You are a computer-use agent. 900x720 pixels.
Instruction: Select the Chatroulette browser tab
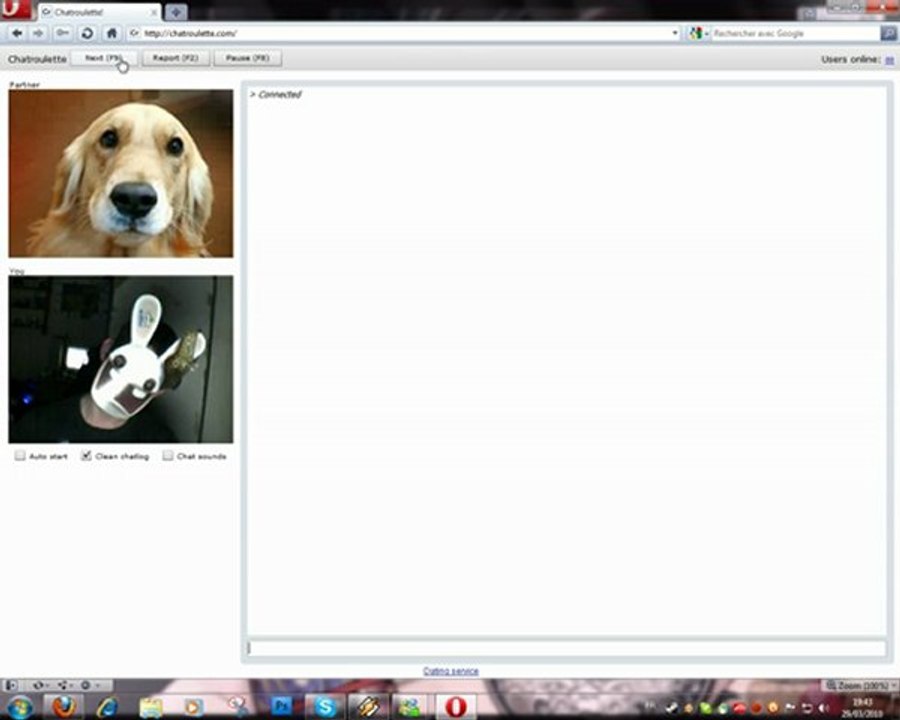[x=99, y=11]
